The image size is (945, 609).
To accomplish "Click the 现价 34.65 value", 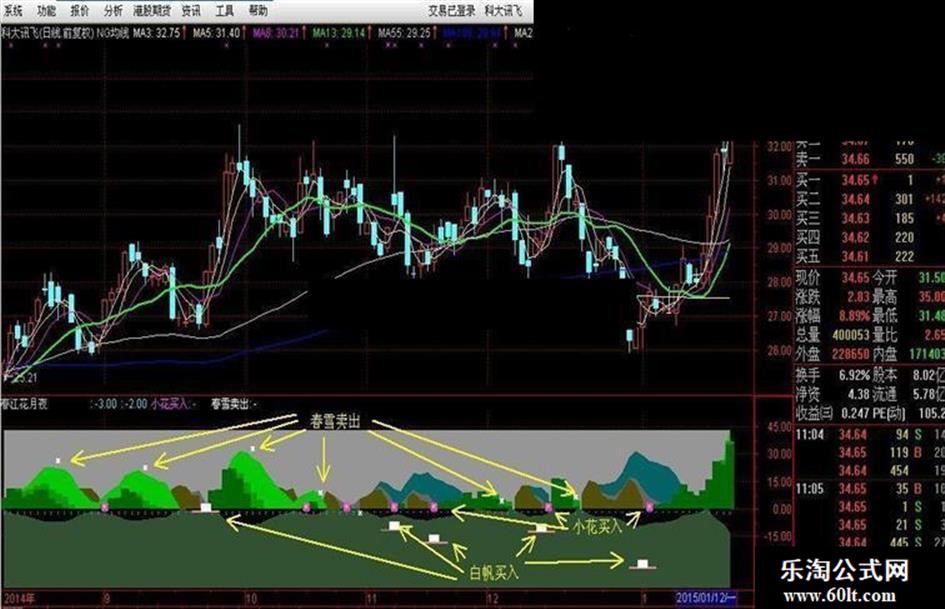I will pos(855,278).
